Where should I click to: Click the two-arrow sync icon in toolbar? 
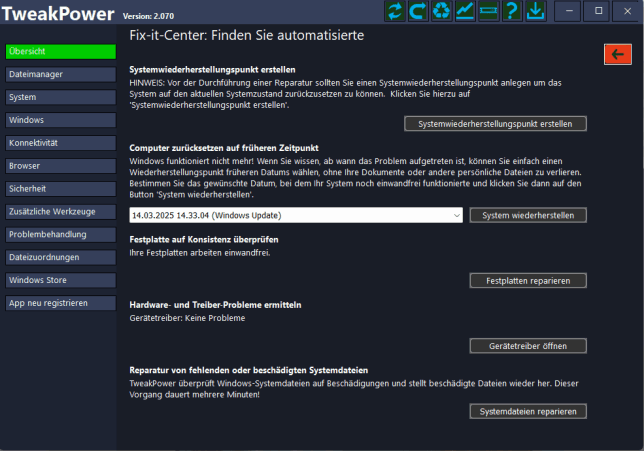pos(395,11)
